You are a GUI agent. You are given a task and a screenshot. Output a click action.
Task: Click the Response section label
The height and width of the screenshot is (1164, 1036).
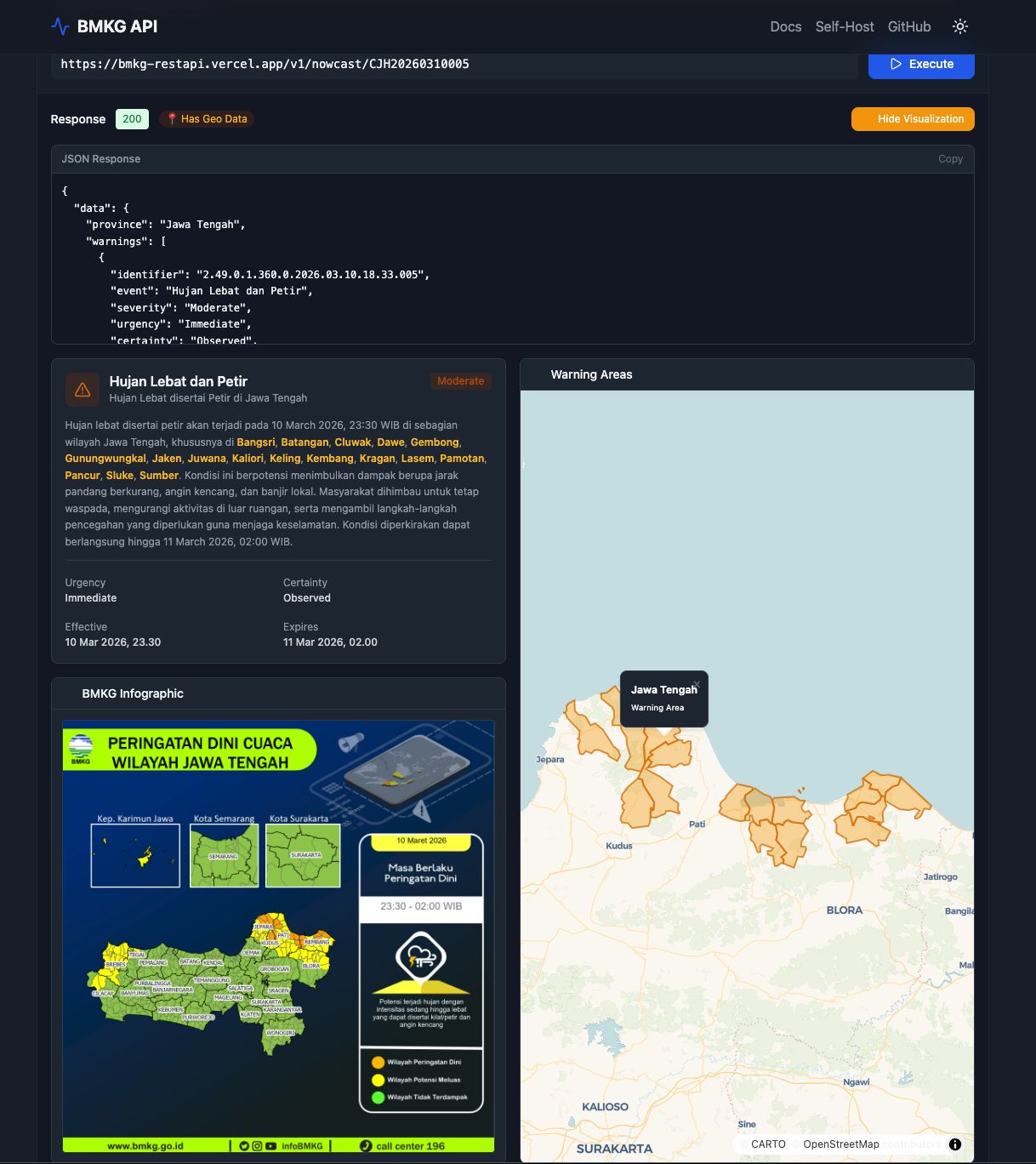(78, 119)
